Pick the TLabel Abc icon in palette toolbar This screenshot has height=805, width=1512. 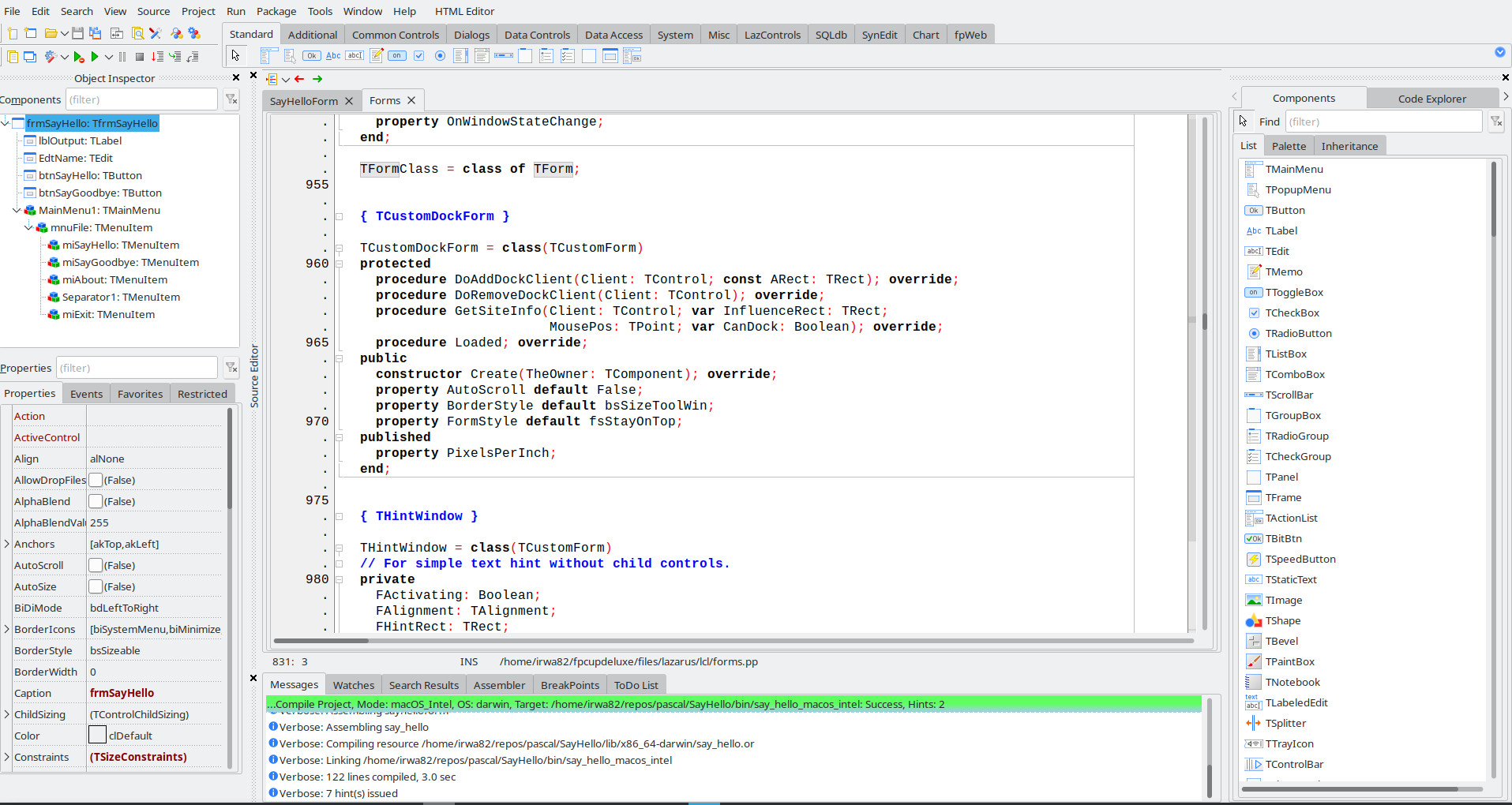[333, 55]
